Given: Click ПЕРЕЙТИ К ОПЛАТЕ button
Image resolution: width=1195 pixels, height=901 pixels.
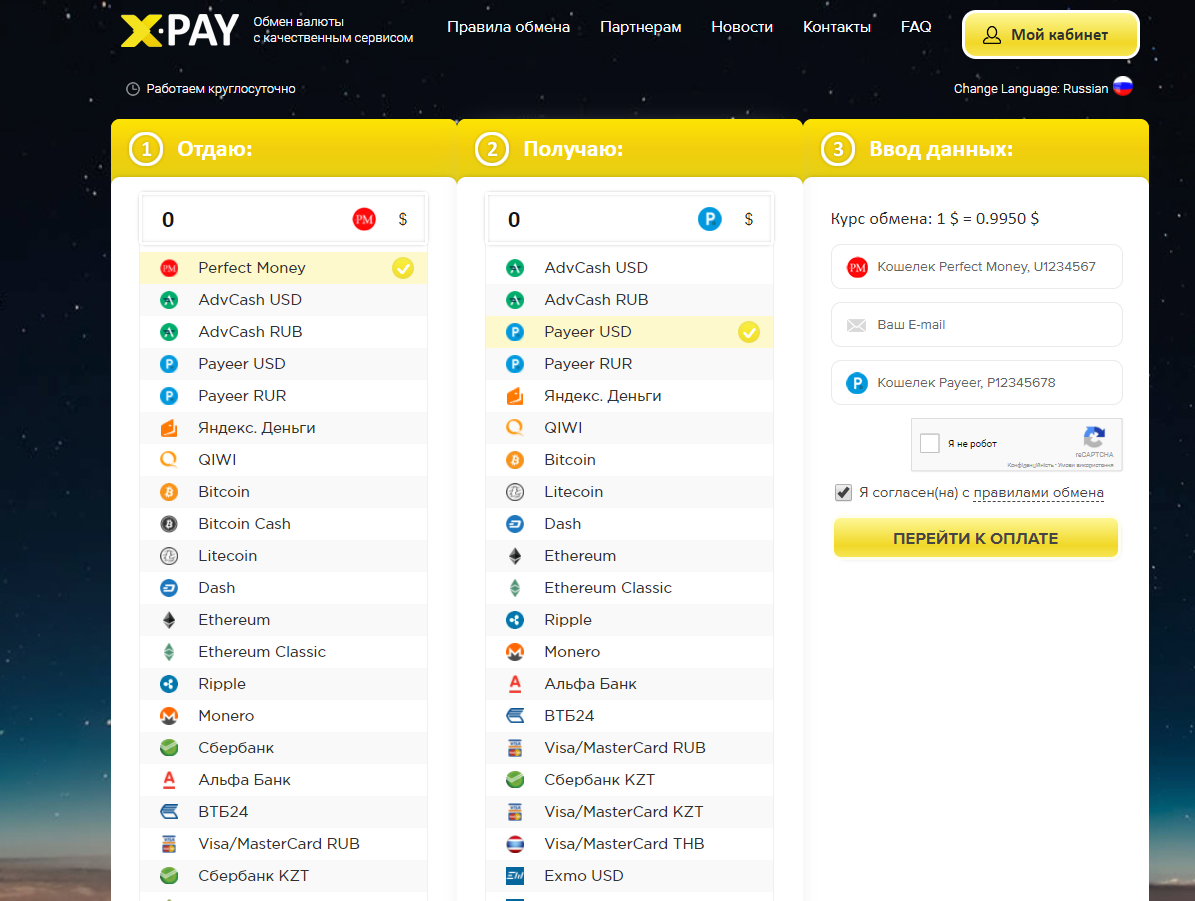Looking at the screenshot, I should coord(976,538).
